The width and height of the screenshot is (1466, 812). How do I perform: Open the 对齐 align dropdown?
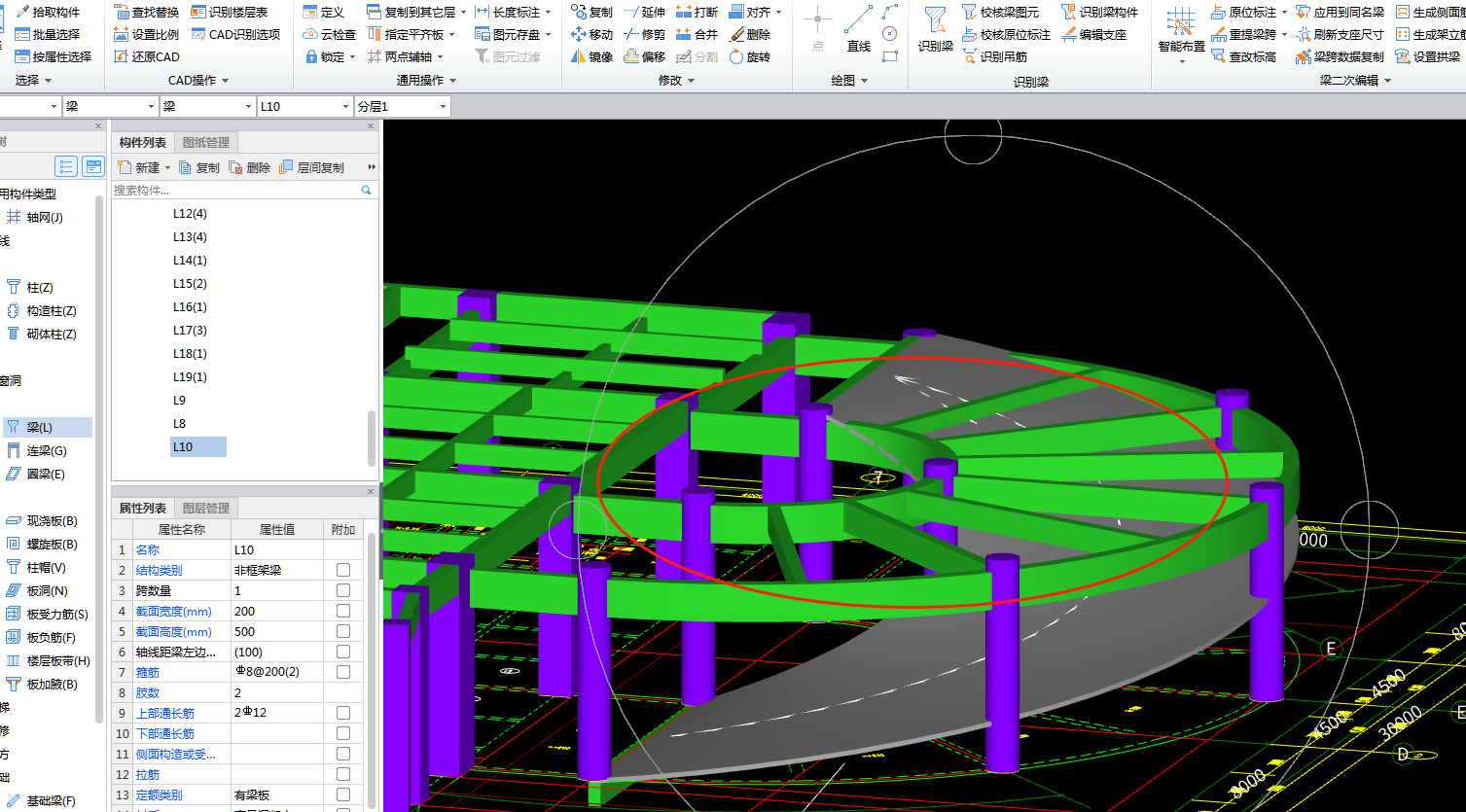point(778,12)
